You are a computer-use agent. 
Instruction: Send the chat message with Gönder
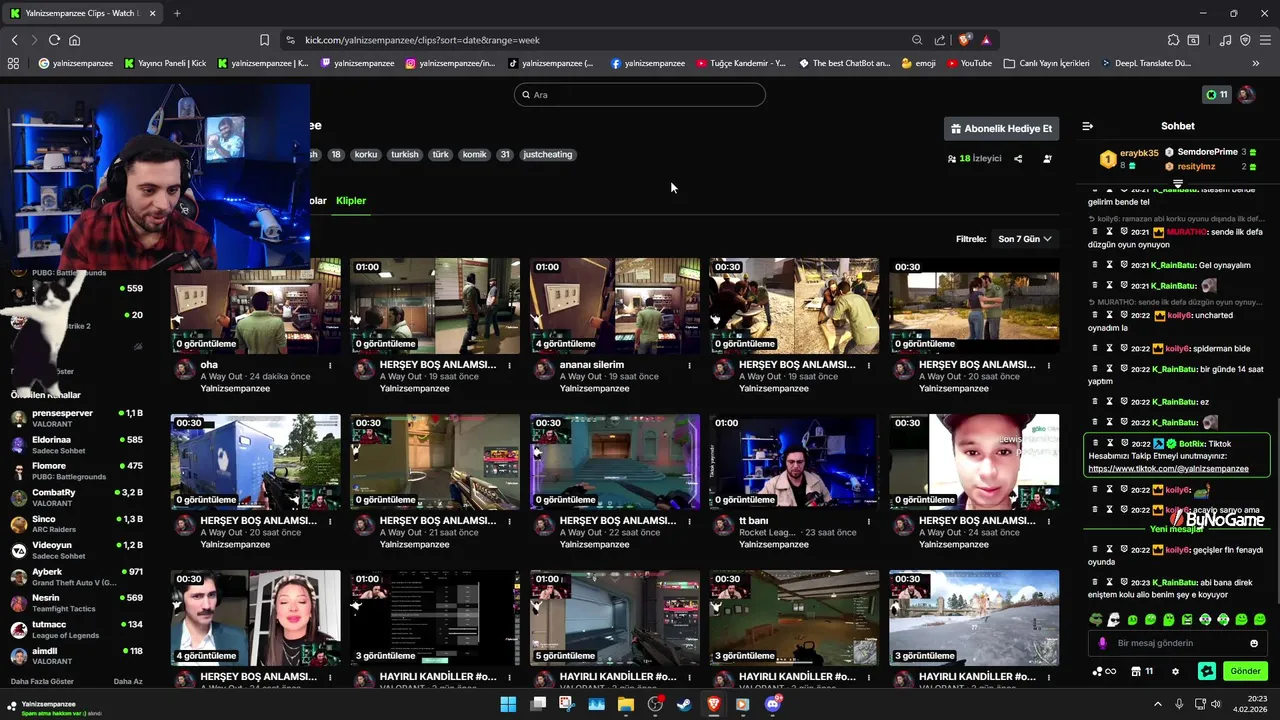click(1245, 671)
